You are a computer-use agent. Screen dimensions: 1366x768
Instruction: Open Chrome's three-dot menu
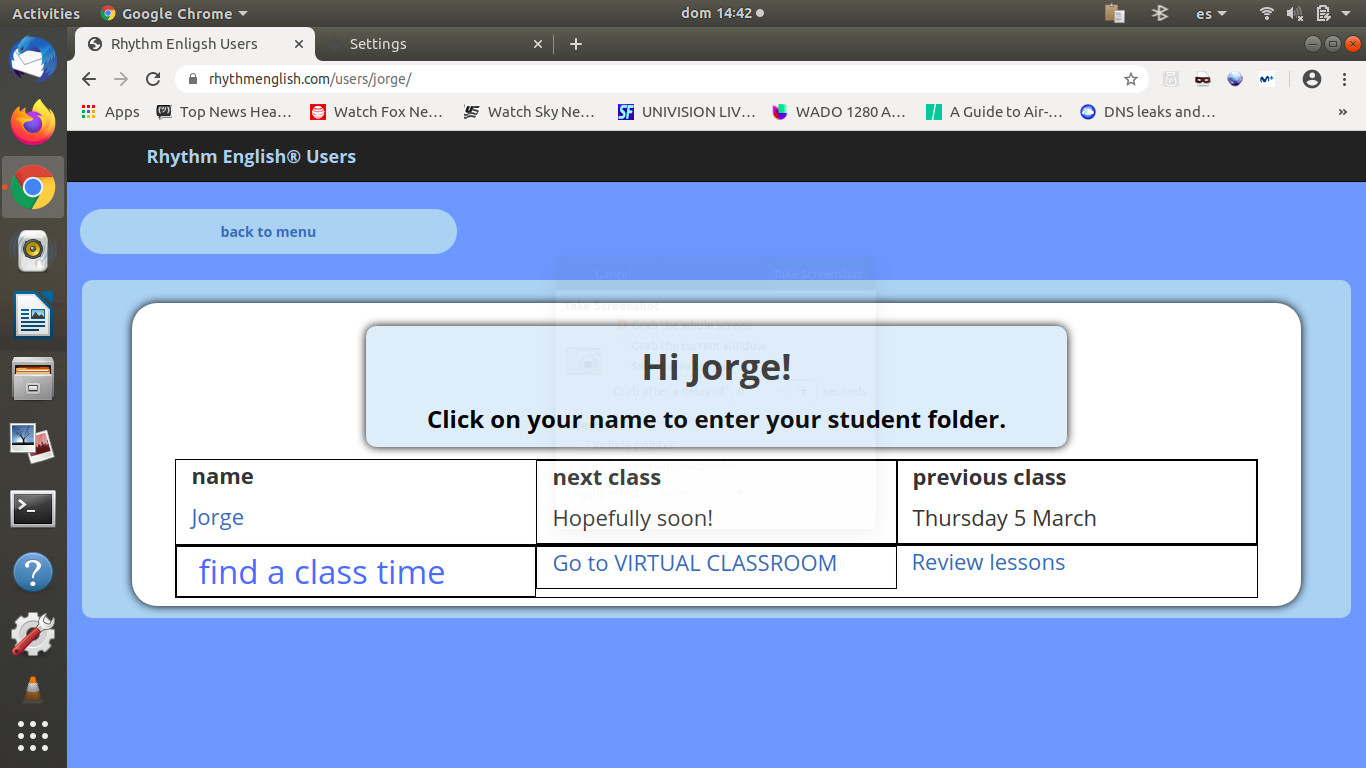pyautogui.click(x=1344, y=79)
